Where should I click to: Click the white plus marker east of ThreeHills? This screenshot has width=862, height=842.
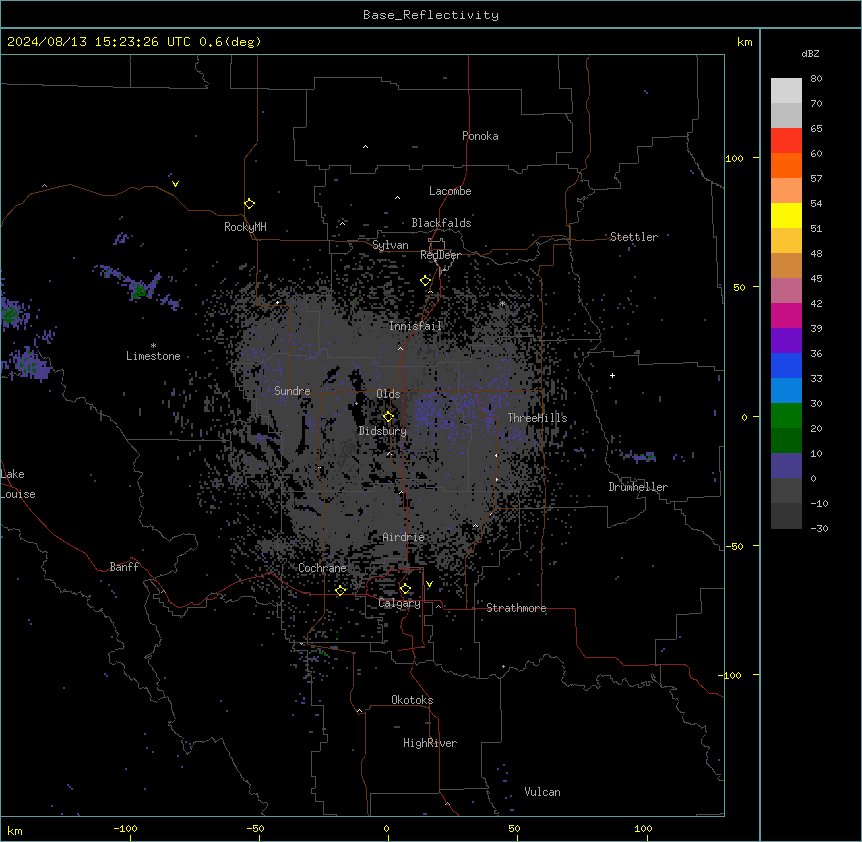(x=612, y=375)
